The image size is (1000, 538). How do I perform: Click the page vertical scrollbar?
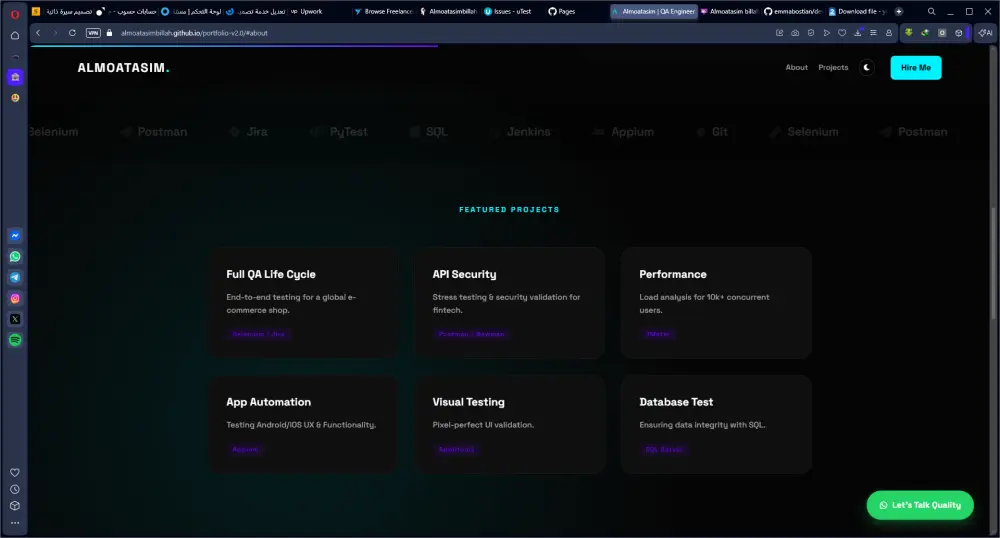[x=992, y=263]
